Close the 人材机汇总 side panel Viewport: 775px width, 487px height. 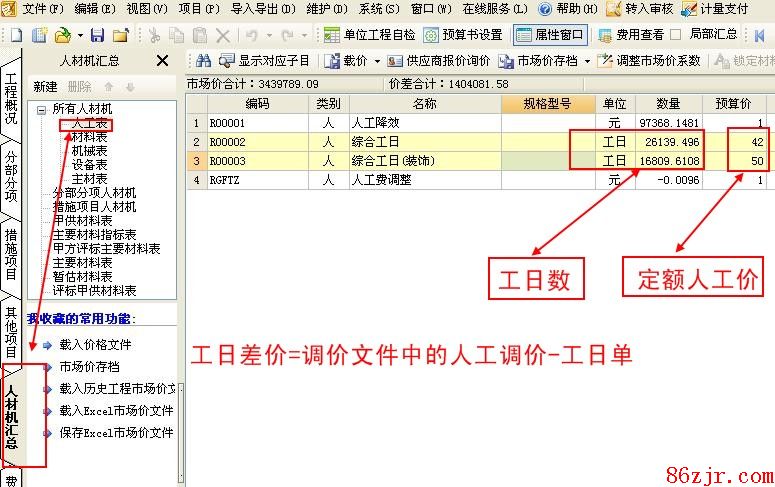pyautogui.click(x=163, y=61)
